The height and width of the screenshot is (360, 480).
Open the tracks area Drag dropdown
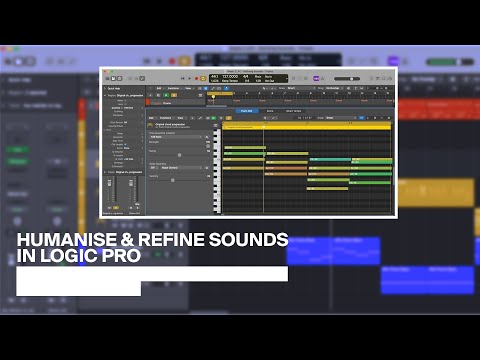click(x=334, y=88)
